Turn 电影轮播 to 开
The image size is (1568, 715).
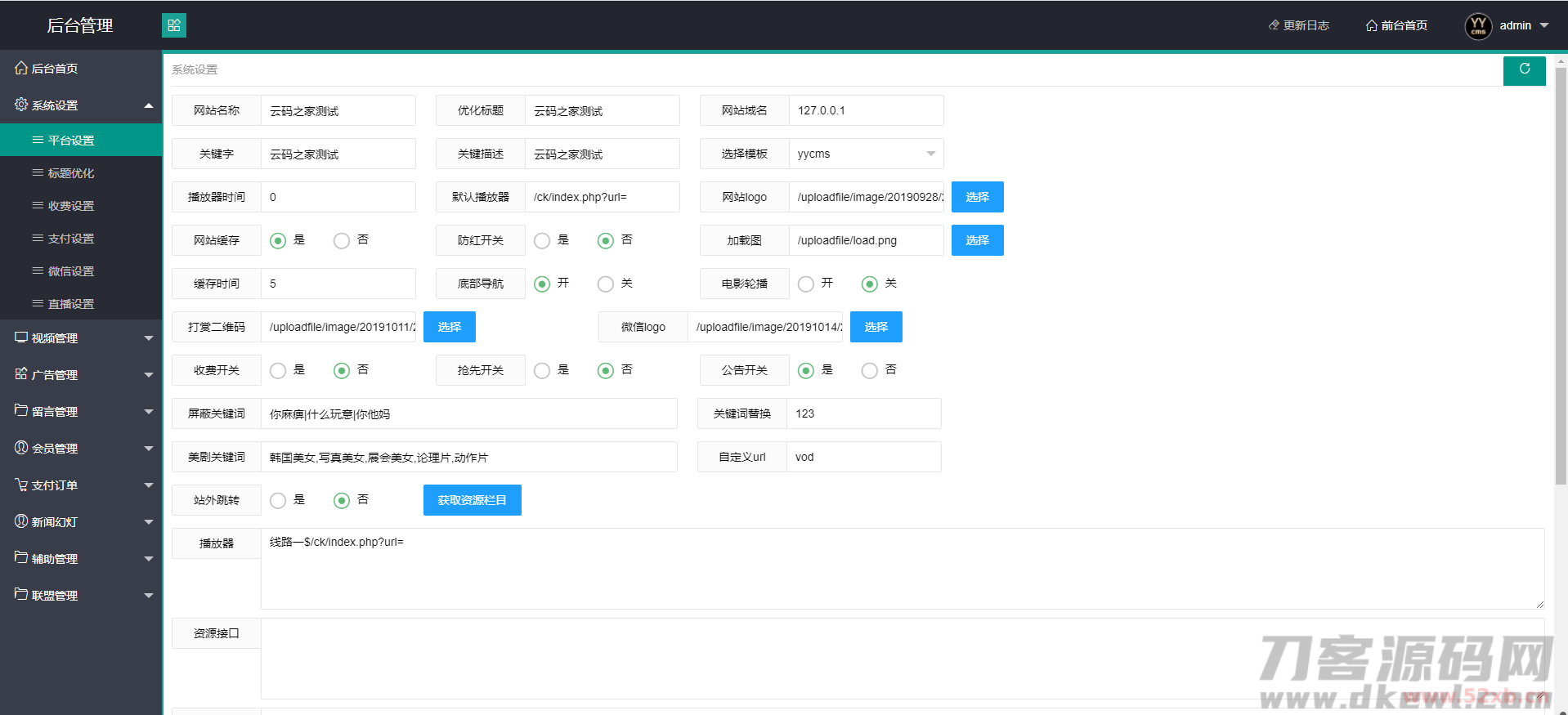pos(806,284)
